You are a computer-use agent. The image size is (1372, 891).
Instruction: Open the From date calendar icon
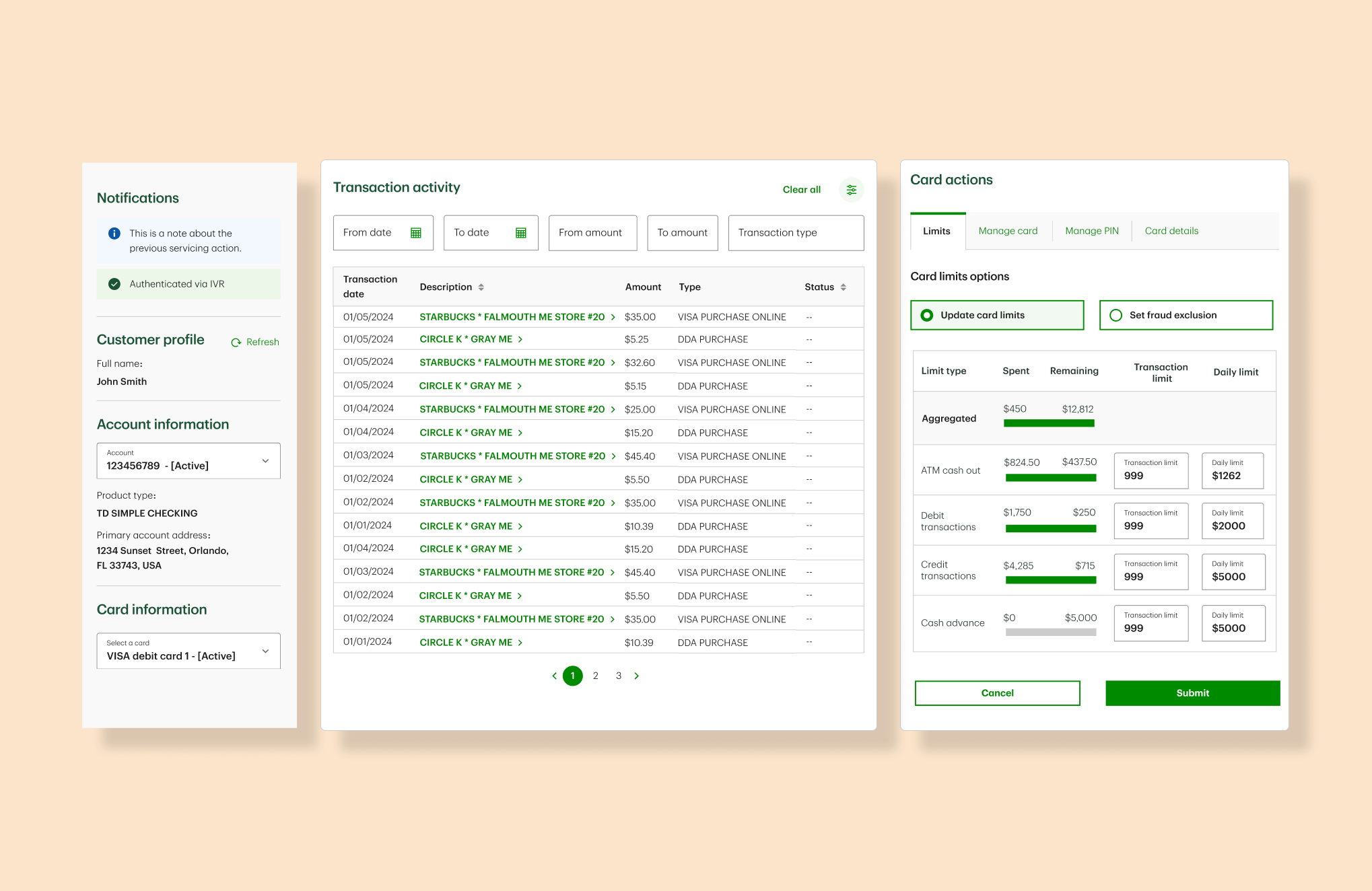pyautogui.click(x=416, y=233)
